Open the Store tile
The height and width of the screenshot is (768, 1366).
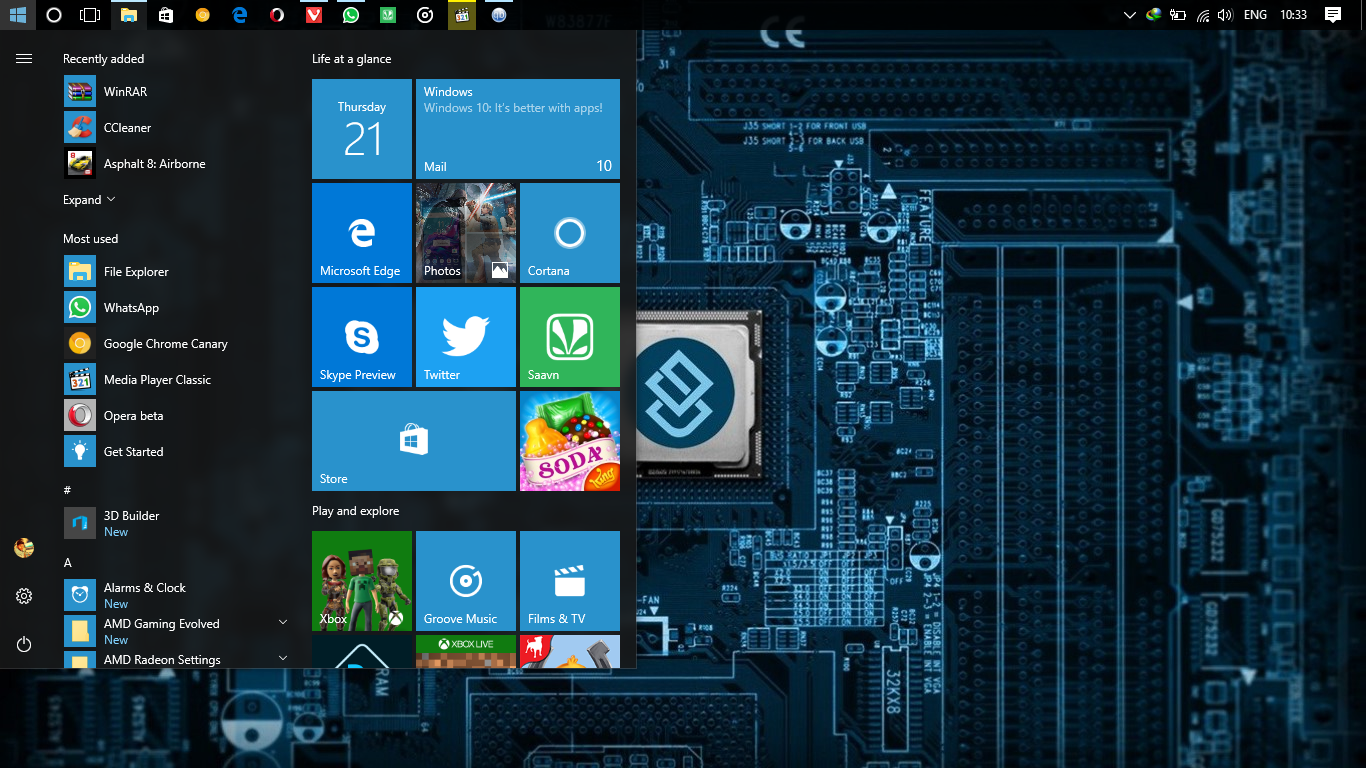tap(414, 441)
